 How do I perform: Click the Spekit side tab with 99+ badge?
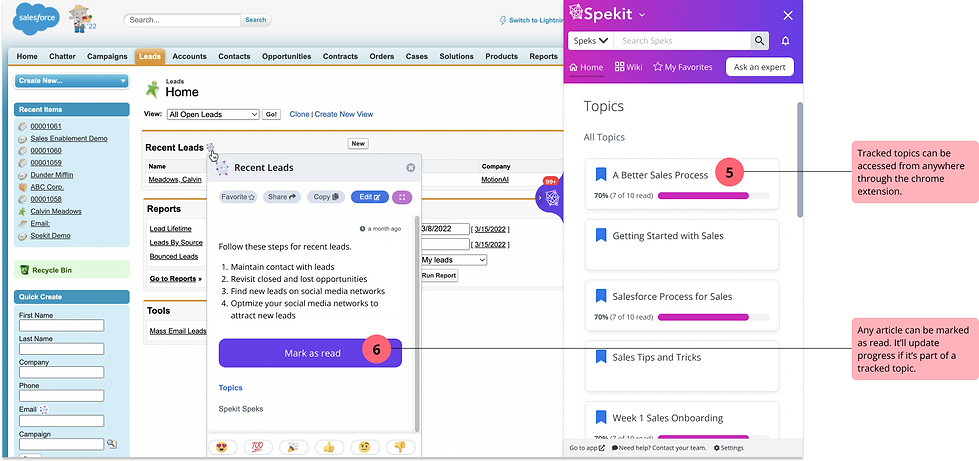pyautogui.click(x=550, y=199)
